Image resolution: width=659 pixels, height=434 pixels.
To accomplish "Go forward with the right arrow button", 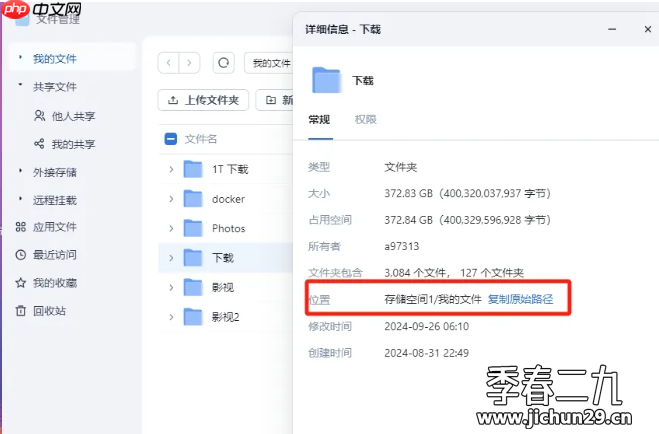I will [x=189, y=63].
